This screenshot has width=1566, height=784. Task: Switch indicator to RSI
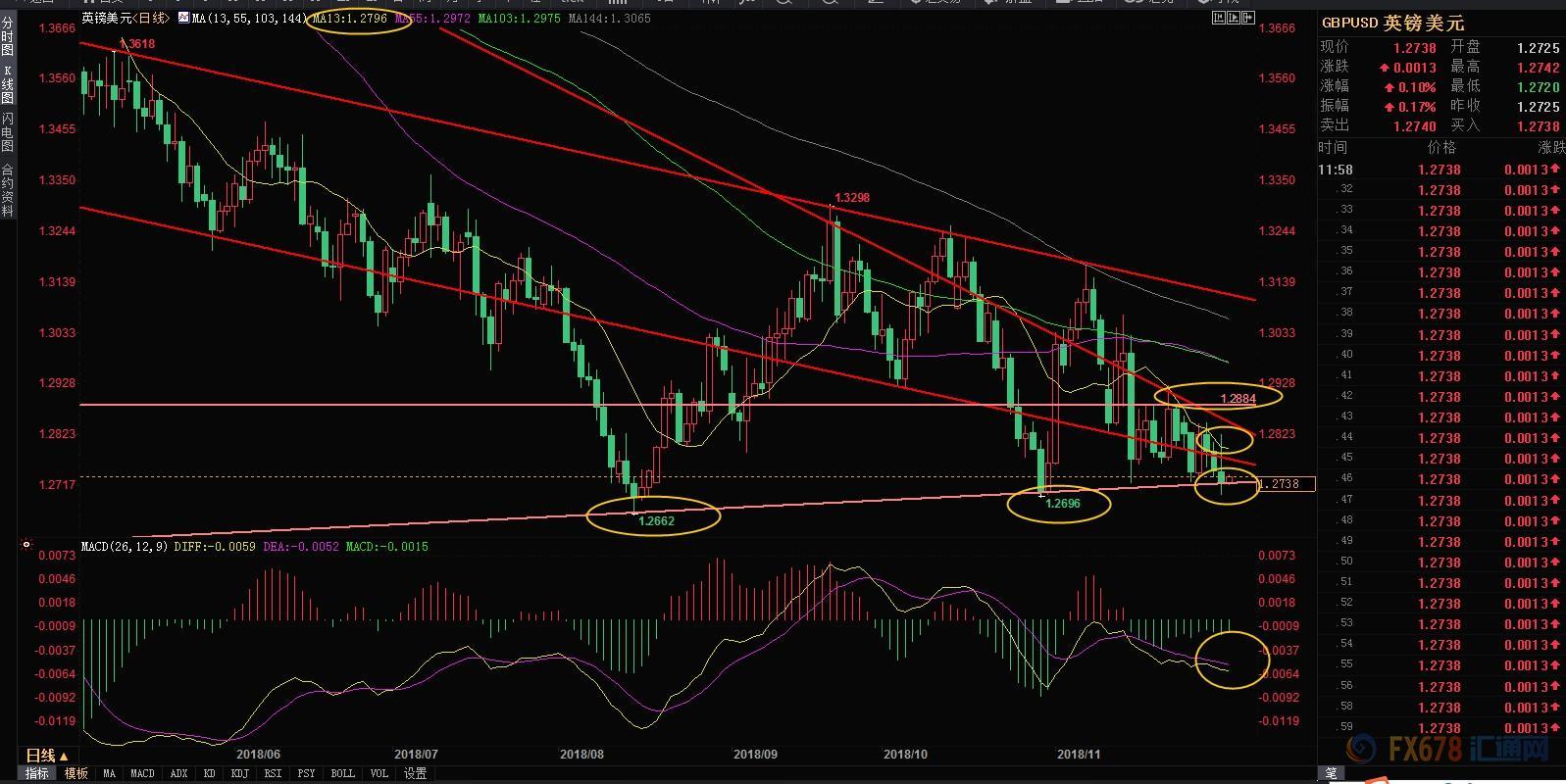pyautogui.click(x=273, y=773)
